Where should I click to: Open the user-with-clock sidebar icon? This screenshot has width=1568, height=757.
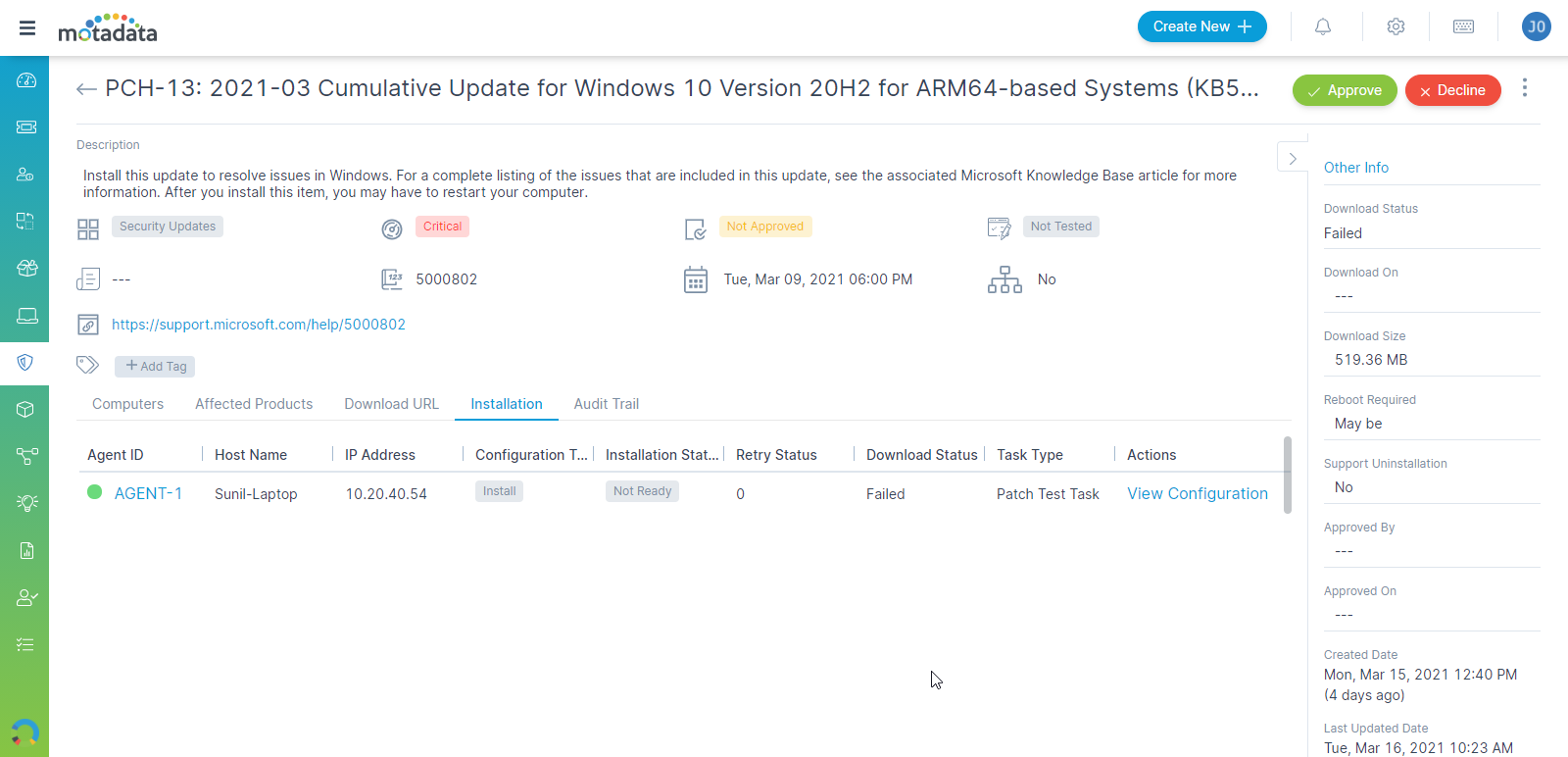26,174
